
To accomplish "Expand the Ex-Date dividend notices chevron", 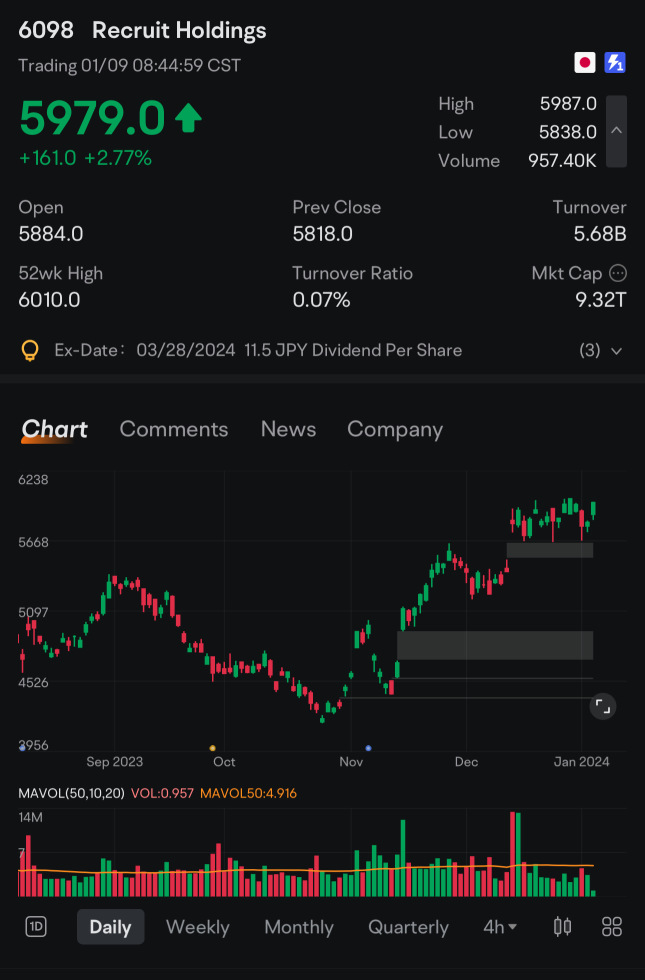I will pyautogui.click(x=616, y=351).
